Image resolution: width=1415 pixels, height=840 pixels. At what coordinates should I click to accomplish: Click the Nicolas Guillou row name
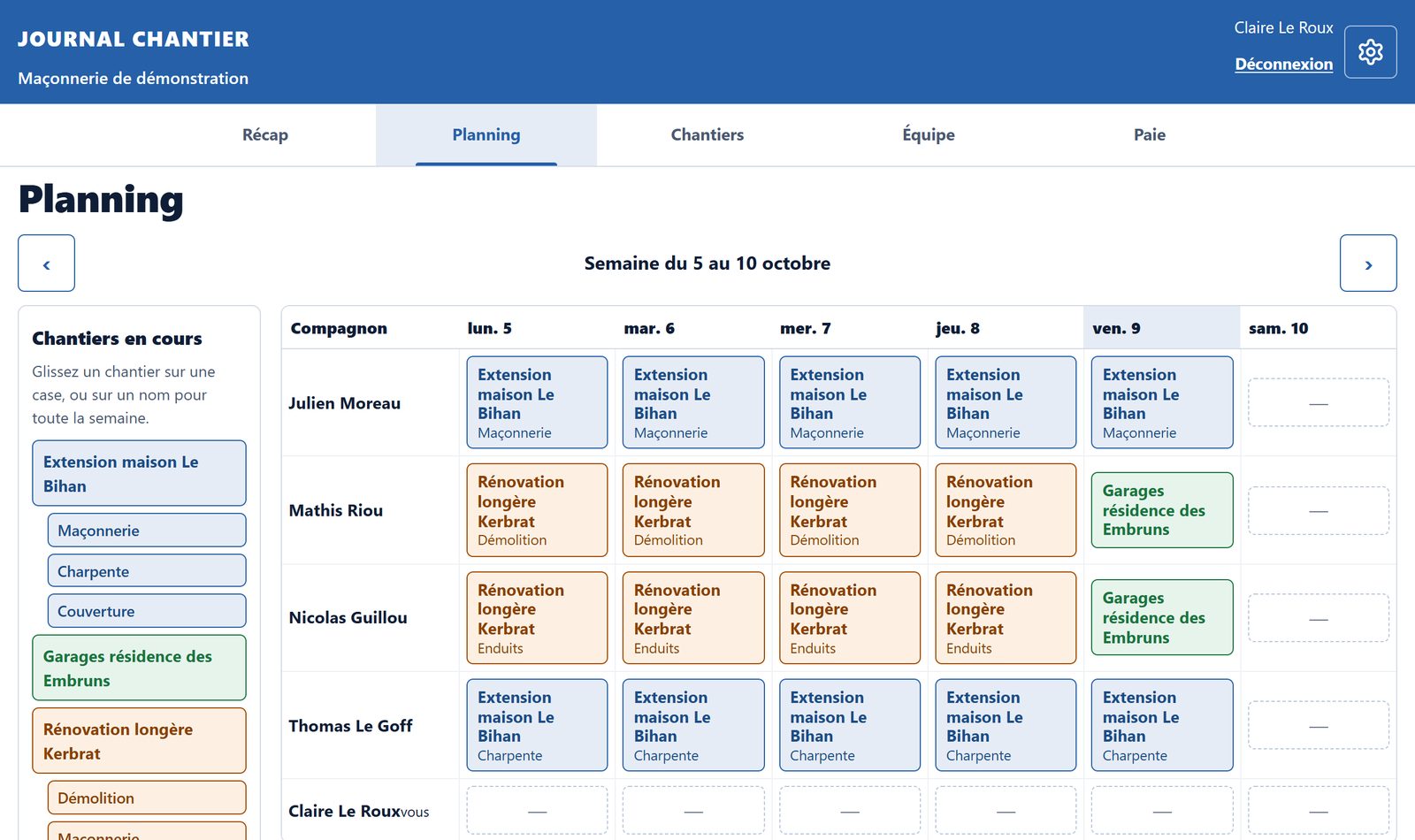coord(348,617)
